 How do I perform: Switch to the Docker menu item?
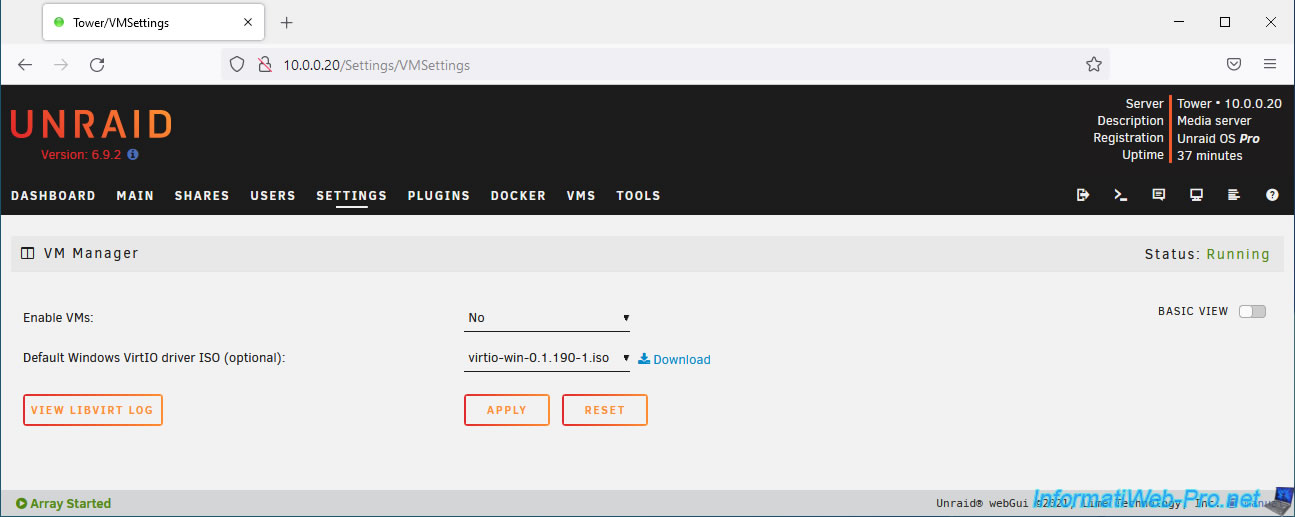[x=518, y=196]
